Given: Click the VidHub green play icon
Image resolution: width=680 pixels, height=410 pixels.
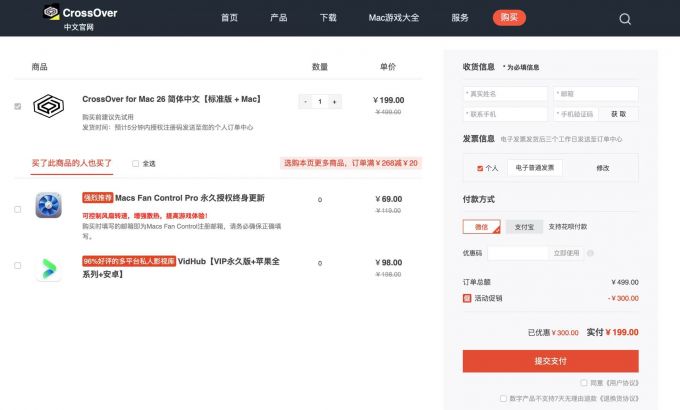Looking at the screenshot, I should (x=49, y=268).
